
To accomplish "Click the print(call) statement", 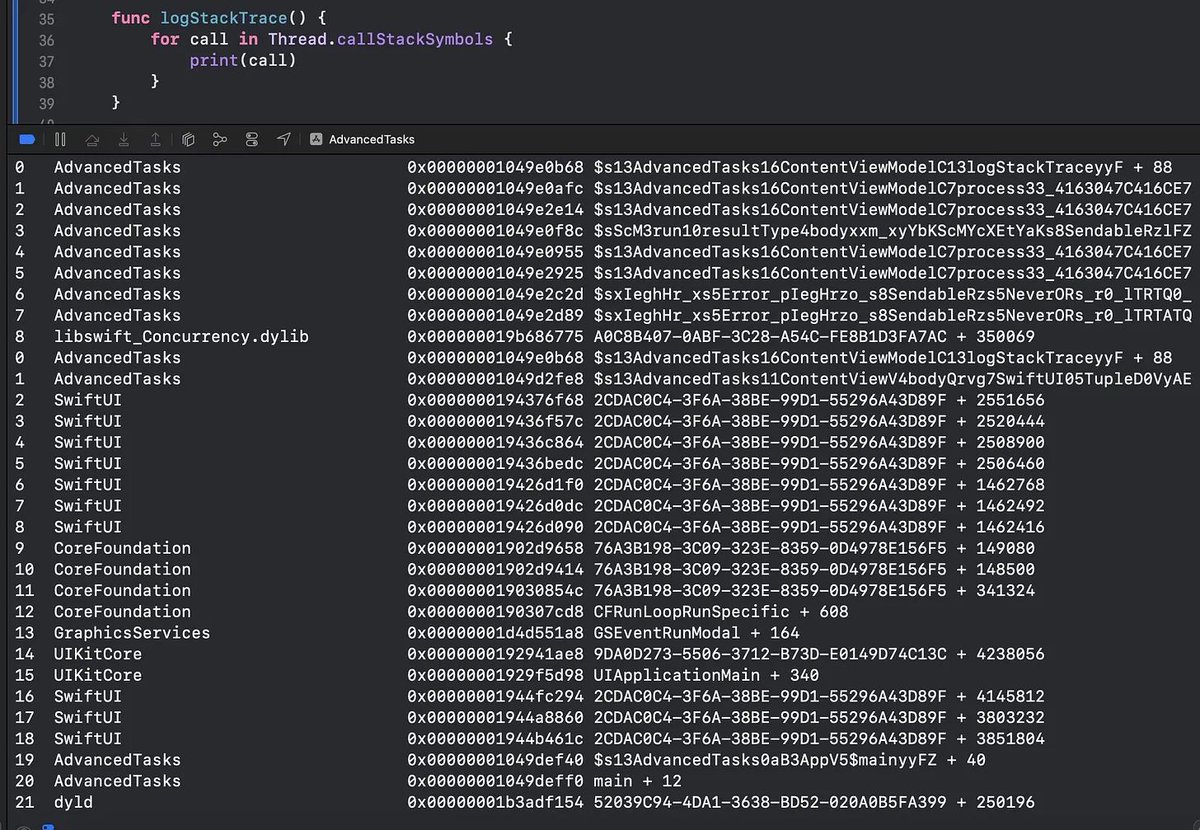I will point(244,61).
